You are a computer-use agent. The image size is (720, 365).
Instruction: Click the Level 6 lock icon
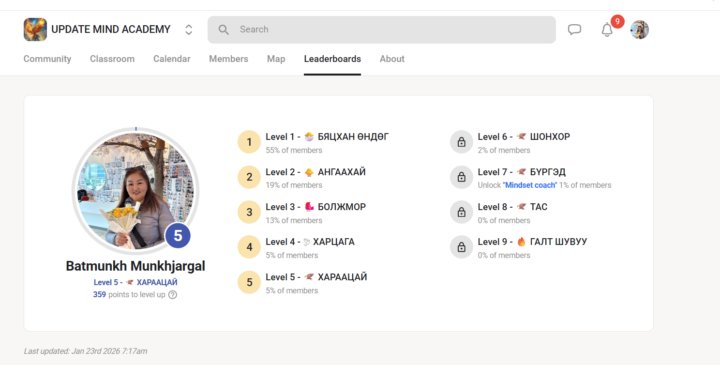click(x=461, y=142)
